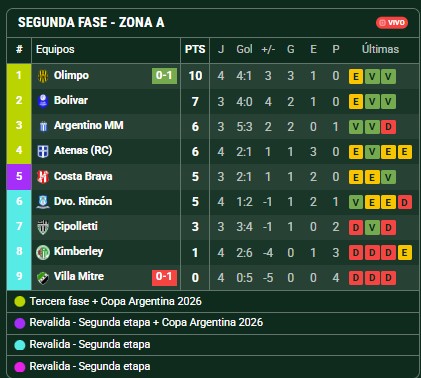Sort standings by the PTS column header
Screen dimensions: 421x378
(195, 49)
